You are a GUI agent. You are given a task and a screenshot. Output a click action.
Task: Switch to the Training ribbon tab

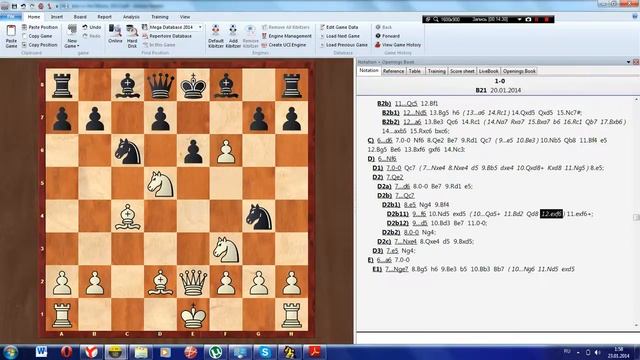click(160, 17)
